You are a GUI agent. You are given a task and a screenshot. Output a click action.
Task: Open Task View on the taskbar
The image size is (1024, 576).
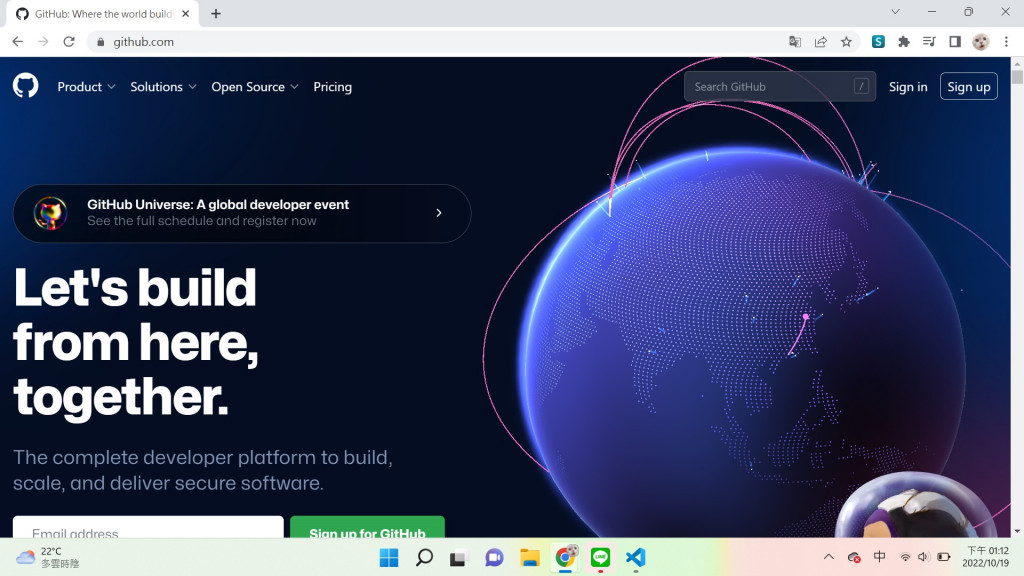pos(458,558)
